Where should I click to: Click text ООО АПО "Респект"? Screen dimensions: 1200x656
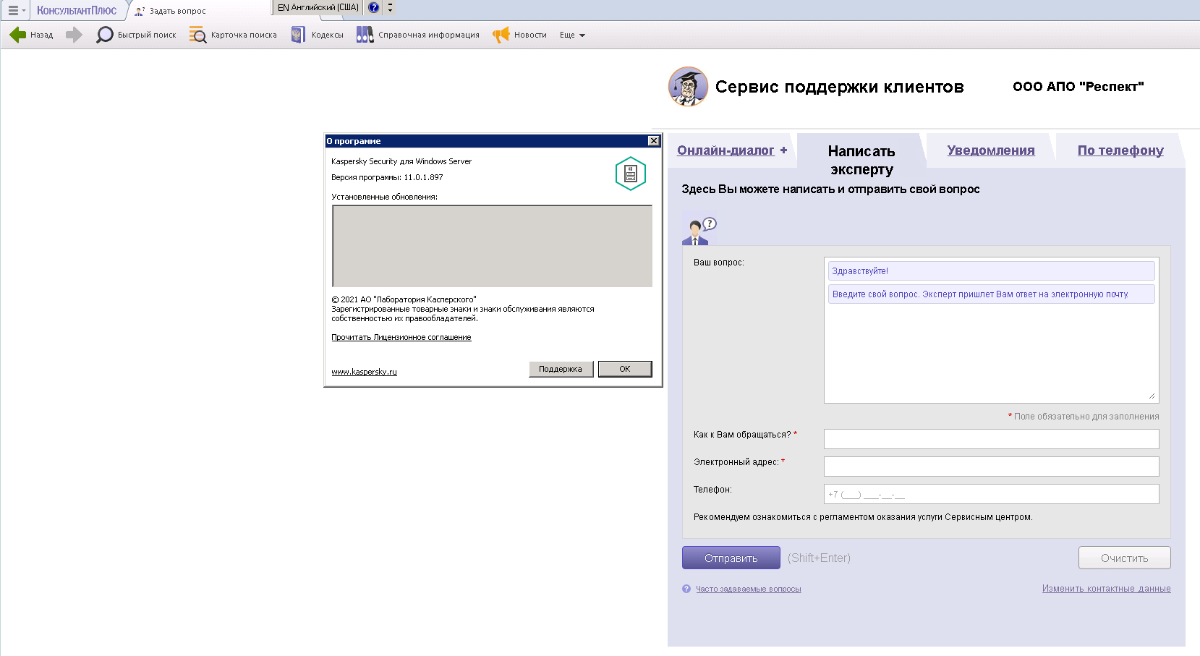coord(1078,87)
